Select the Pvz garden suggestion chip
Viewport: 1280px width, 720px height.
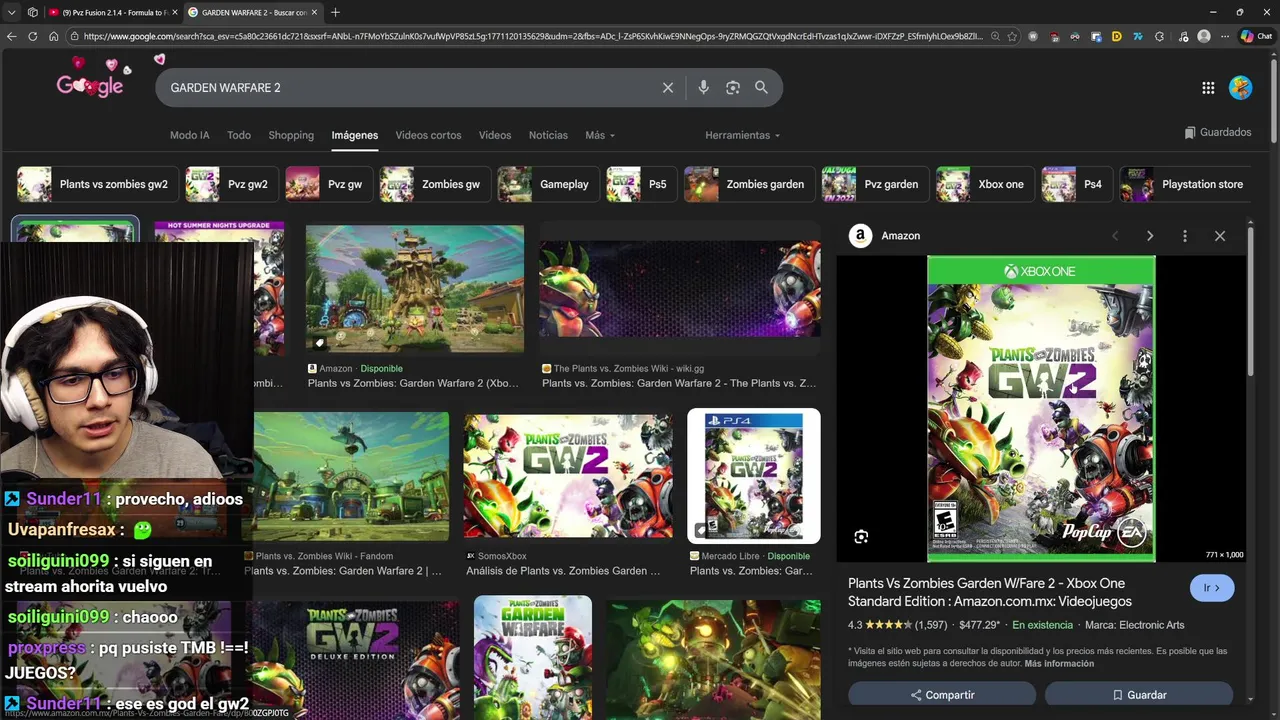coord(875,184)
